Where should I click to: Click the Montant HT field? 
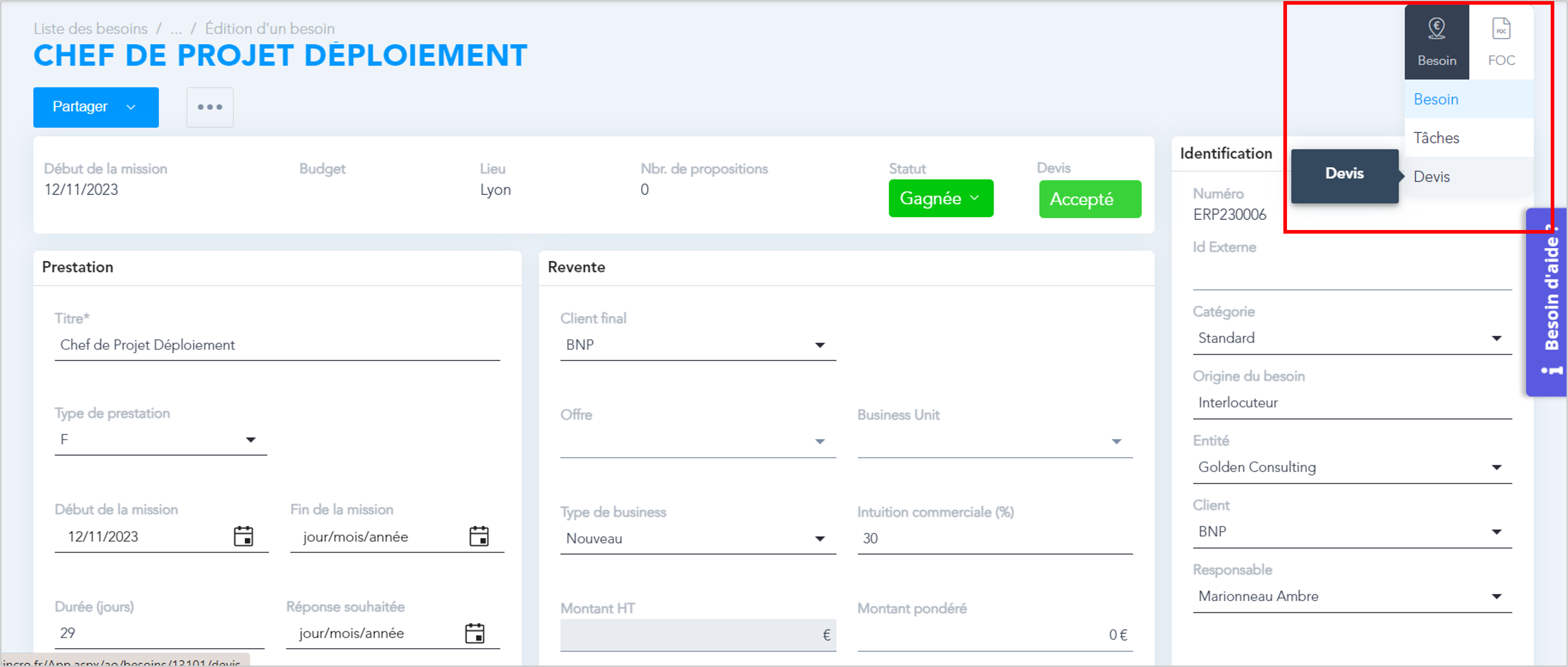698,635
